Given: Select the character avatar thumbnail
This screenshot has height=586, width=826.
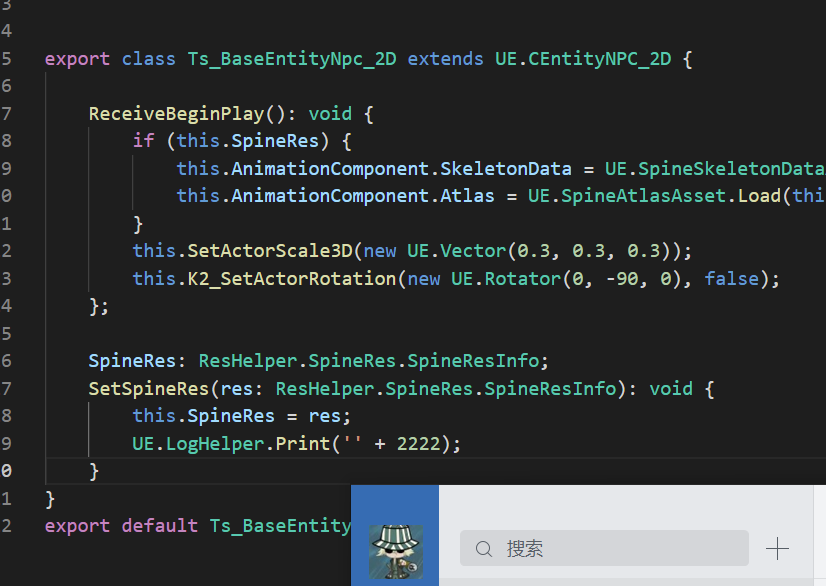Looking at the screenshot, I should coord(395,548).
